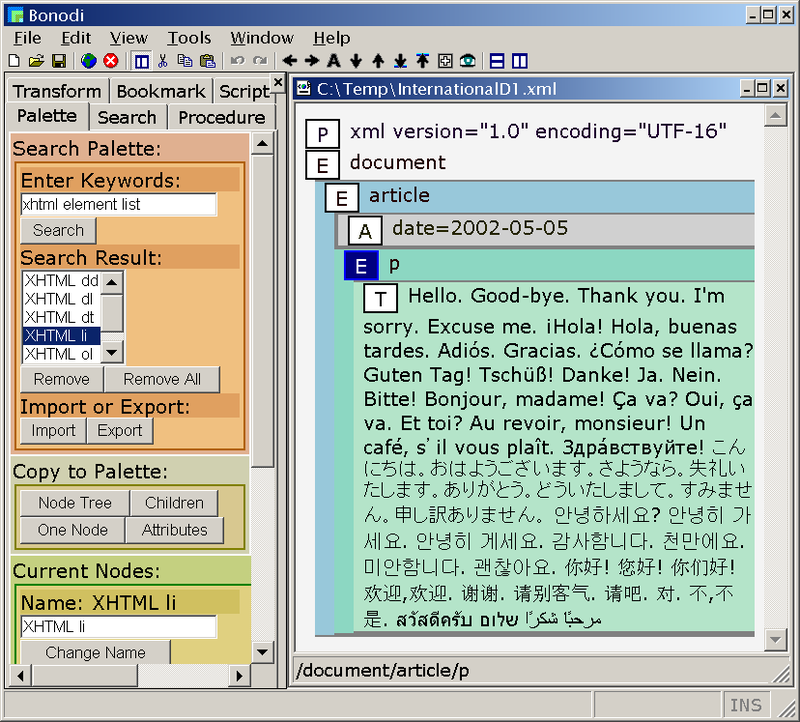Click the Export button
This screenshot has width=800, height=722.
[x=119, y=431]
